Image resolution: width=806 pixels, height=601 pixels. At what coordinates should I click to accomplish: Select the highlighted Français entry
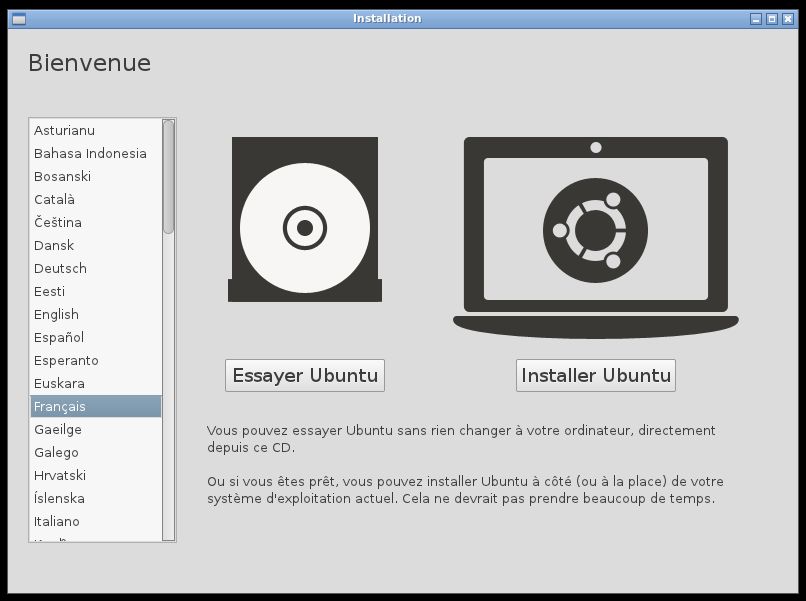pyautogui.click(x=96, y=407)
